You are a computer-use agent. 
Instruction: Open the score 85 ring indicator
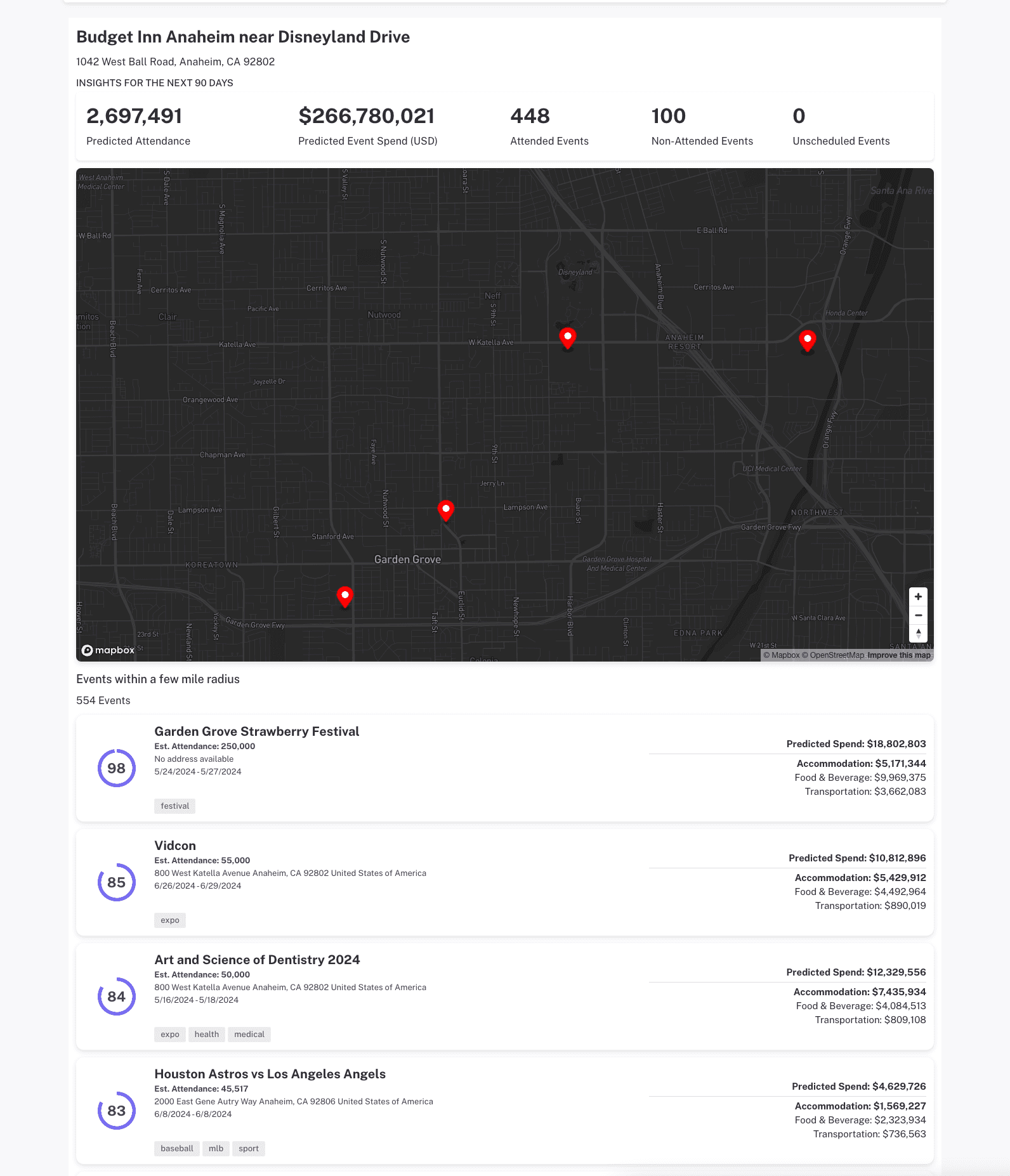pyautogui.click(x=117, y=882)
